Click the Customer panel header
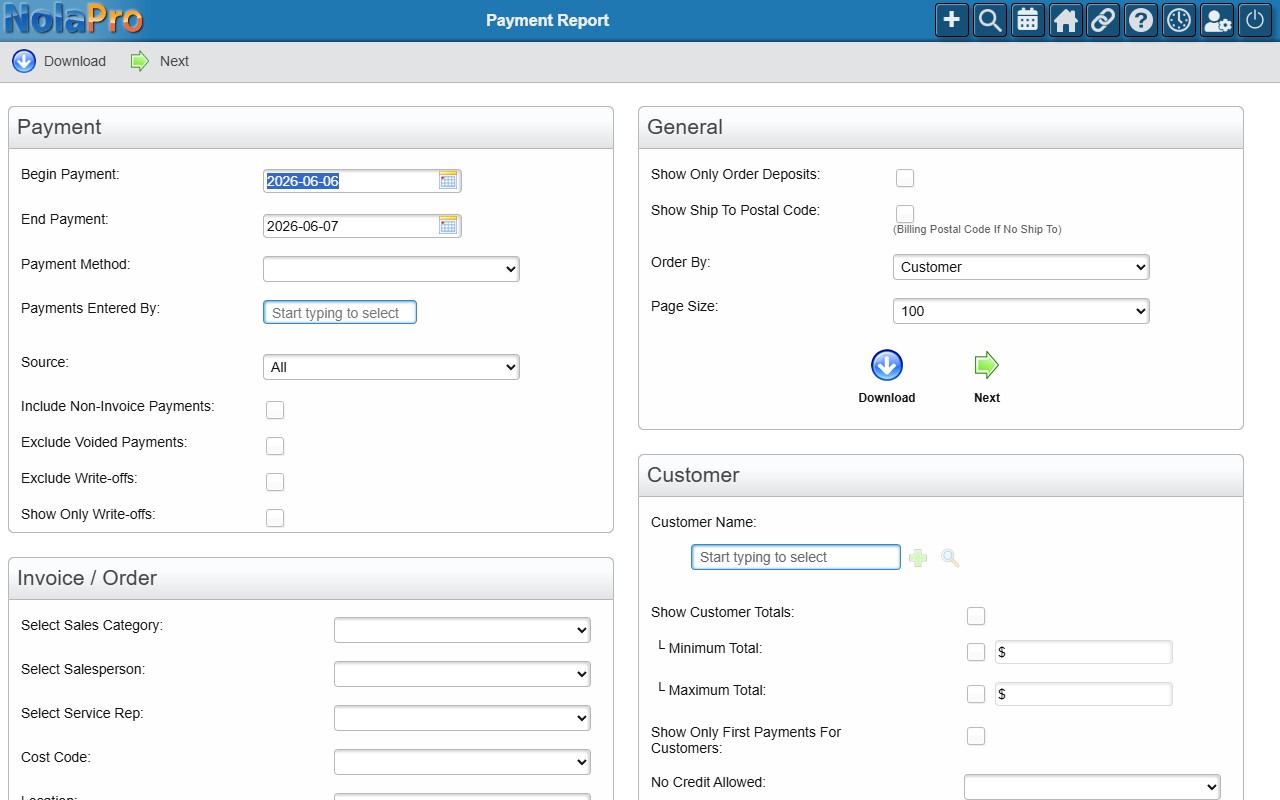This screenshot has height=800, width=1280. click(x=941, y=476)
